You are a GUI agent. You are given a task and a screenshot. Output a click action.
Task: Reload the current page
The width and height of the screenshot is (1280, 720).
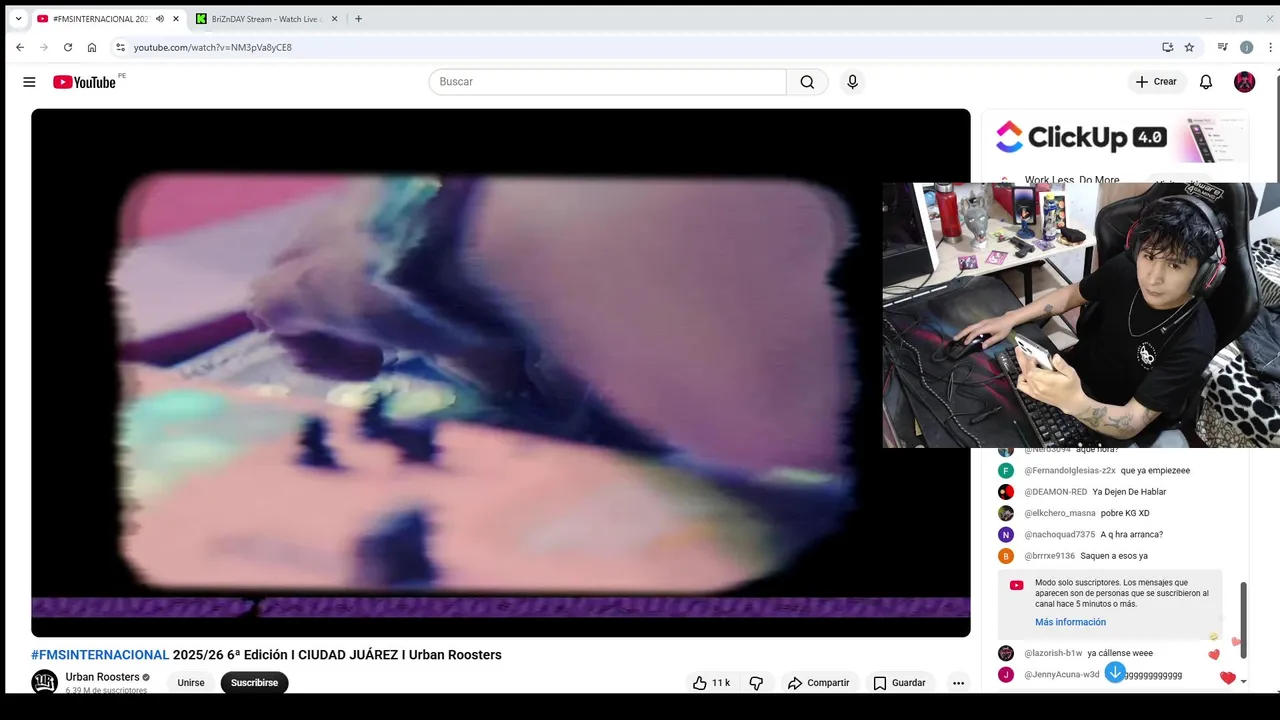pyautogui.click(x=68, y=47)
